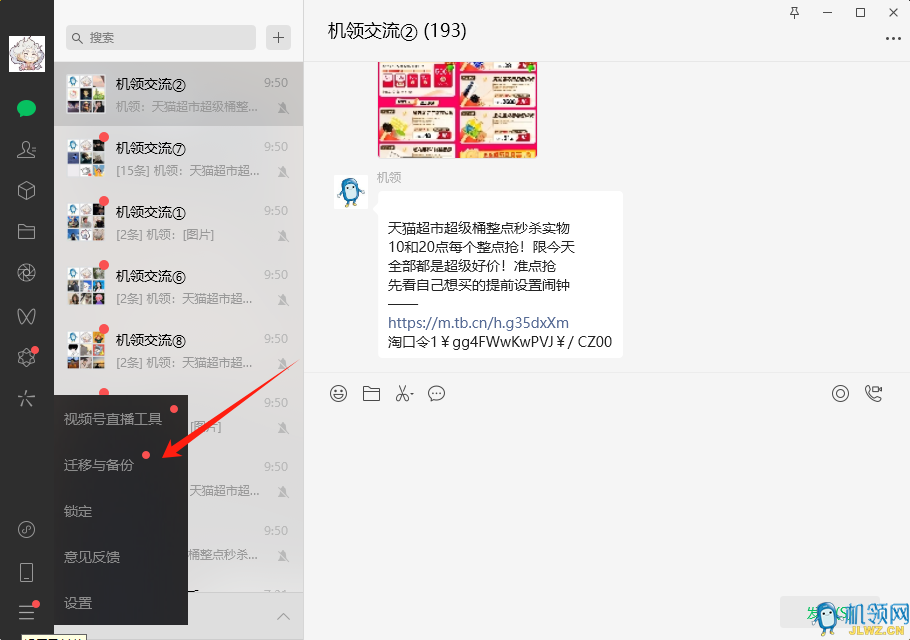This screenshot has height=640, width=910.
Task: Open the Top Stories icon with the red dot
Action: 27,357
